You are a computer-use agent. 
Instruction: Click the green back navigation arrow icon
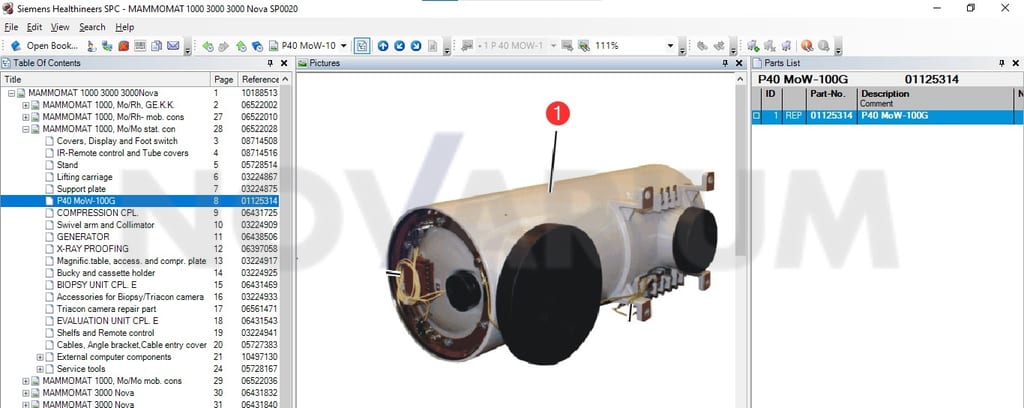208,46
